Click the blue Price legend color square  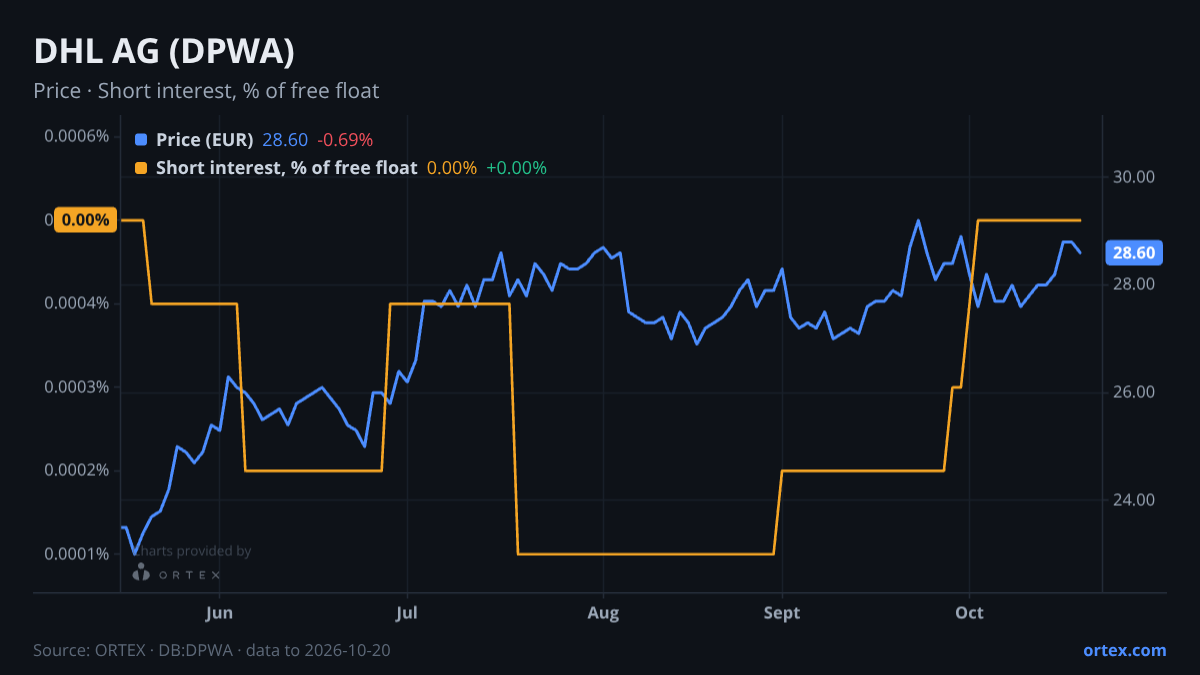point(141,140)
